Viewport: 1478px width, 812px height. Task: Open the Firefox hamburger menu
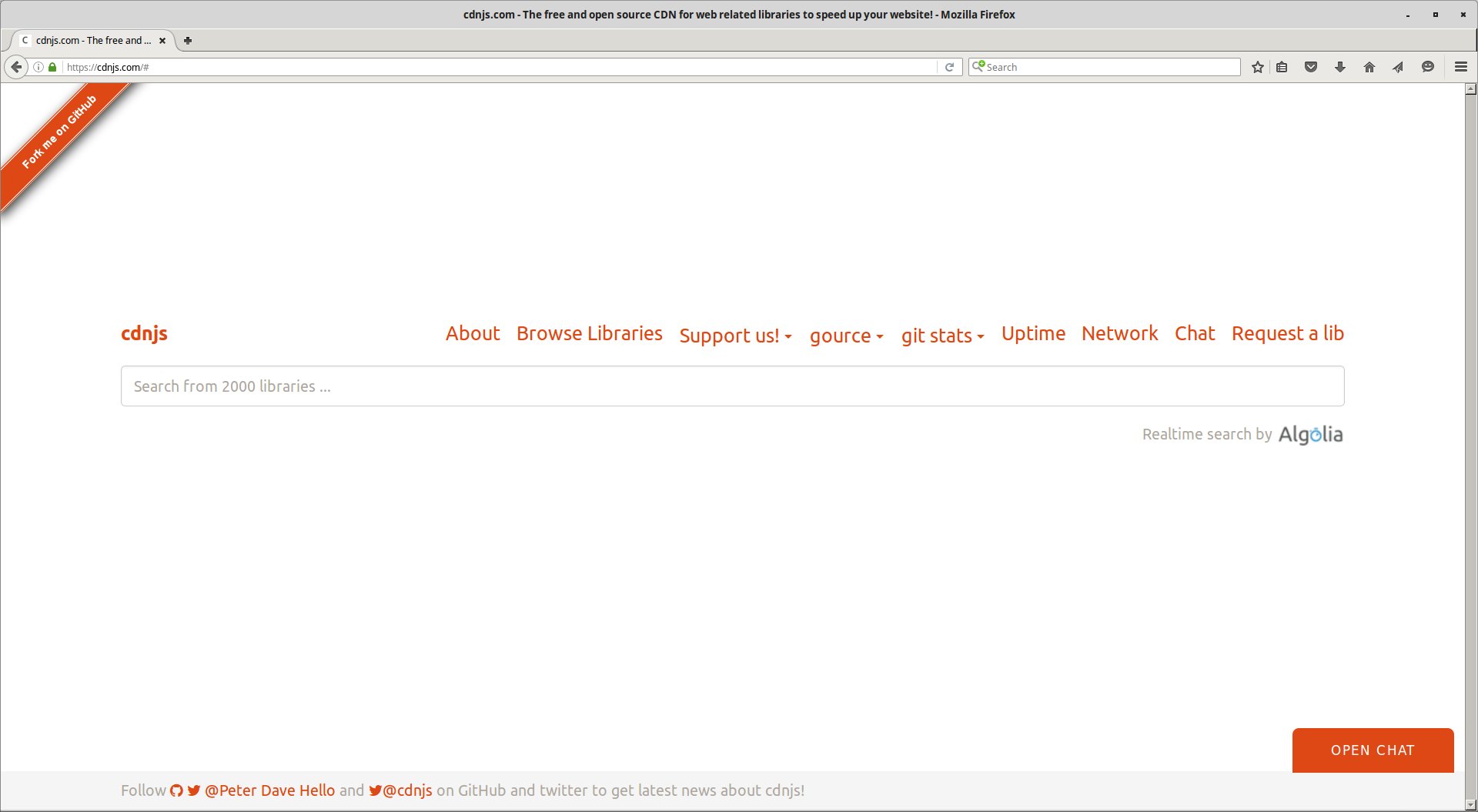1461,67
